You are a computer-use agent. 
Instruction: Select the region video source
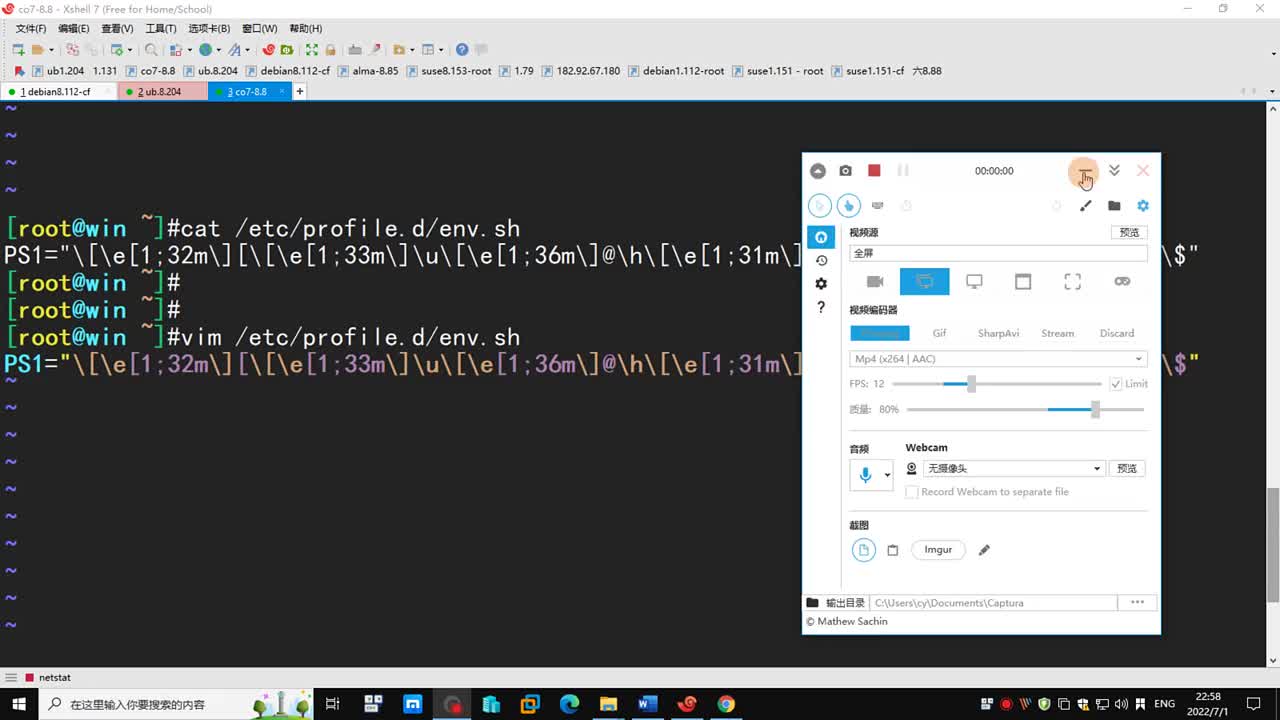click(x=1073, y=282)
